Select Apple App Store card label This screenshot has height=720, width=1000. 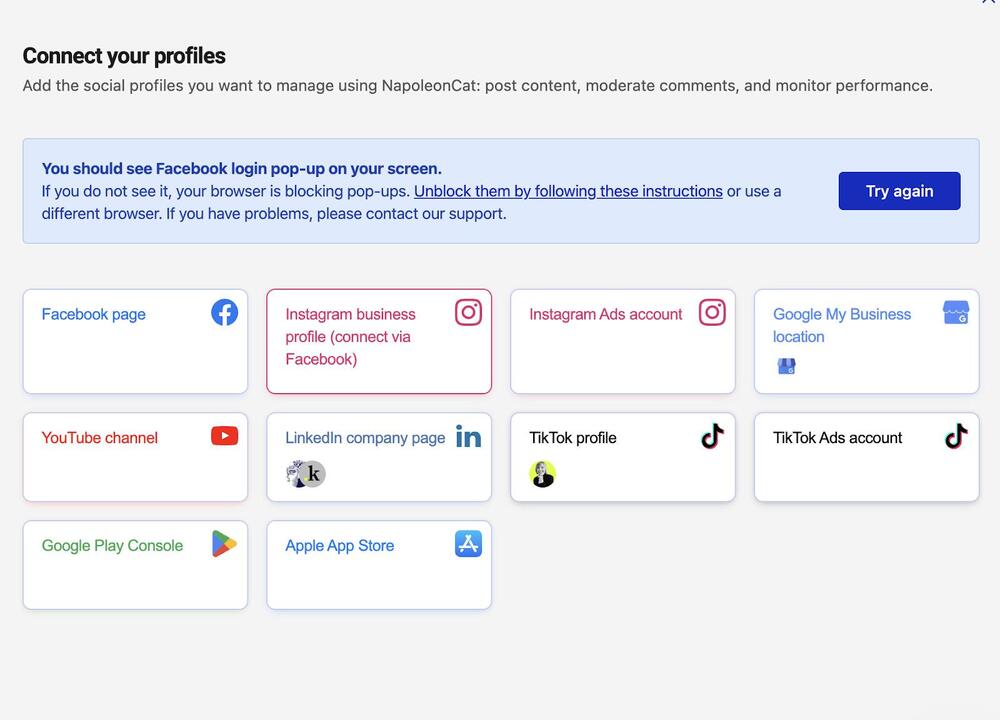tap(339, 546)
